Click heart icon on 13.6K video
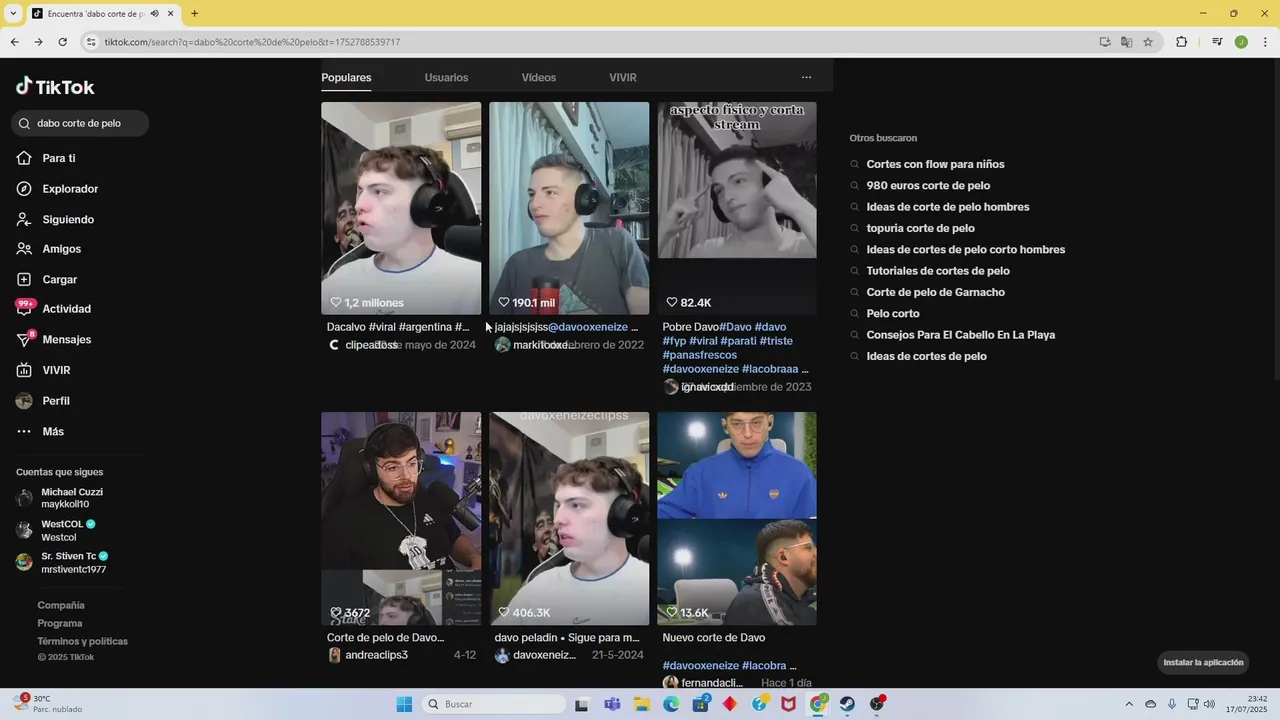This screenshot has width=1280, height=720. [672, 613]
